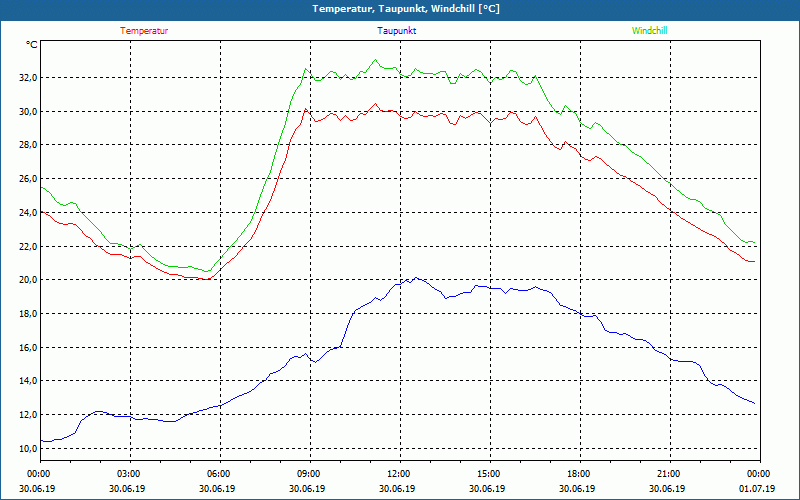
Task: Click the 21:00 time axis label
Action: click(x=670, y=474)
